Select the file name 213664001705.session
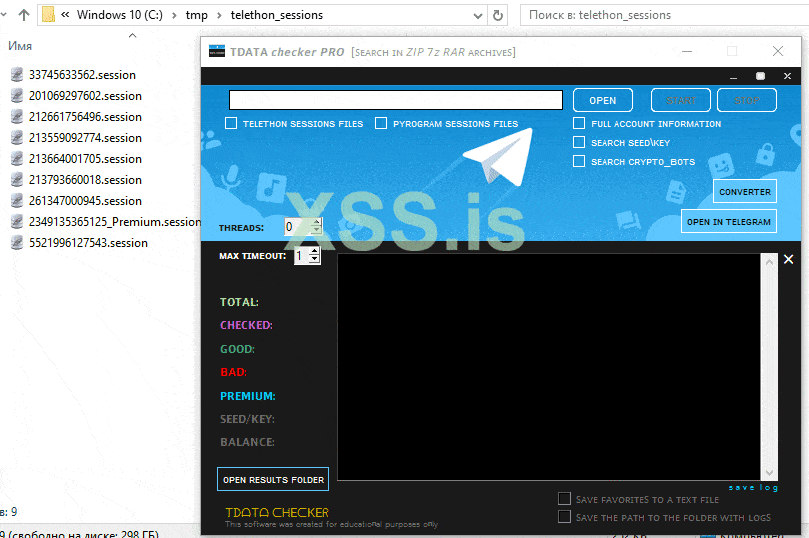The height and width of the screenshot is (538, 809). pyautogui.click(x=85, y=159)
